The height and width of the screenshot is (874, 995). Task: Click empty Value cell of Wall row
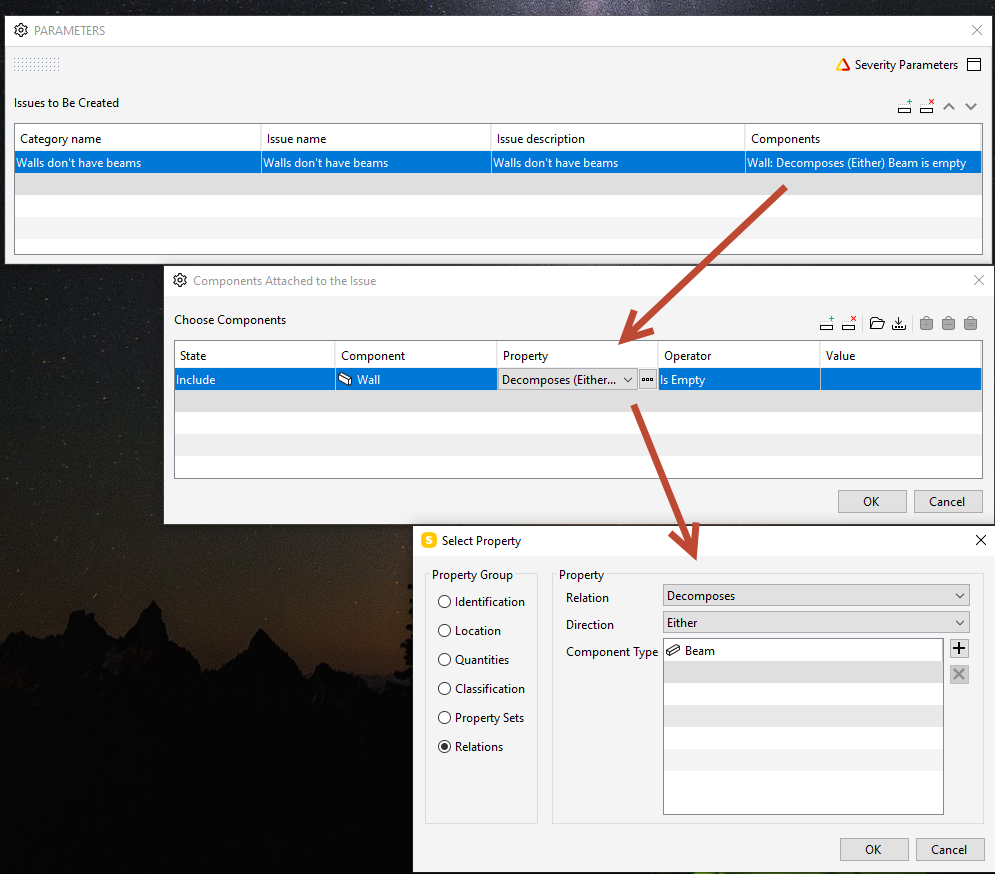tap(901, 380)
